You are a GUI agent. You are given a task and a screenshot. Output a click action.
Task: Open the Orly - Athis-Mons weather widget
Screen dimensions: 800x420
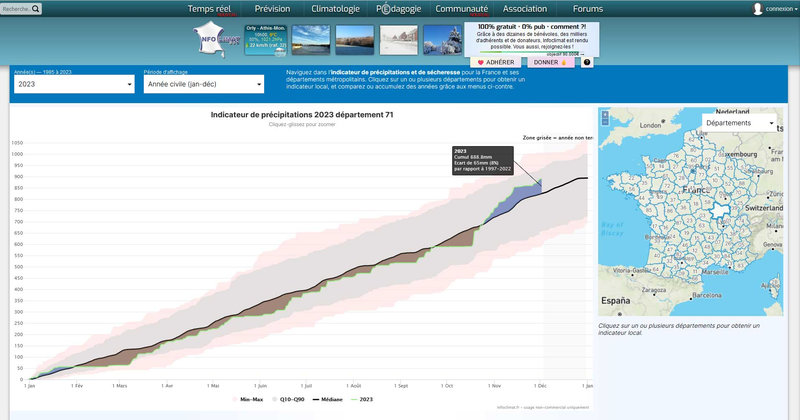point(265,40)
